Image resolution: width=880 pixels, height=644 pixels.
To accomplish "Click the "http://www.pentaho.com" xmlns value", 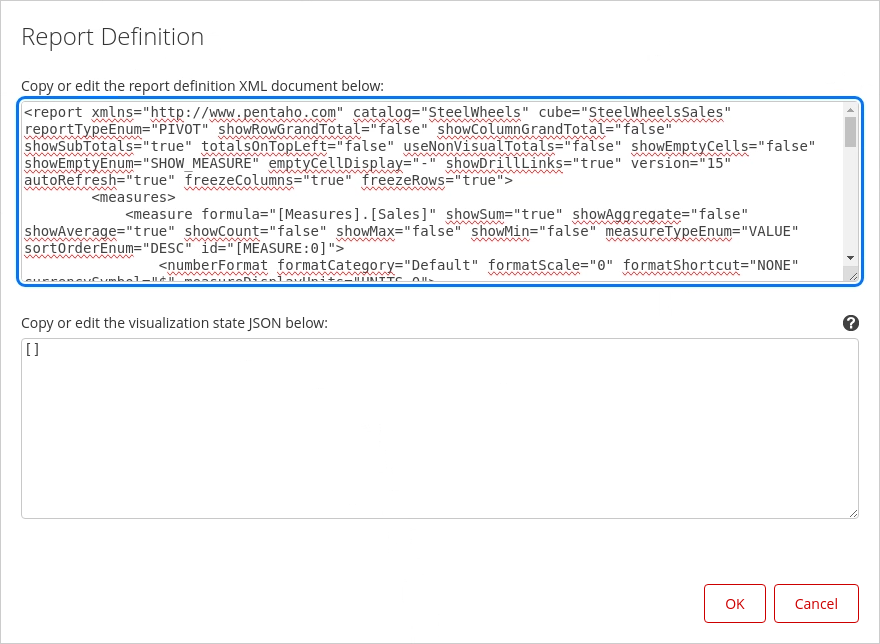I will (247, 112).
